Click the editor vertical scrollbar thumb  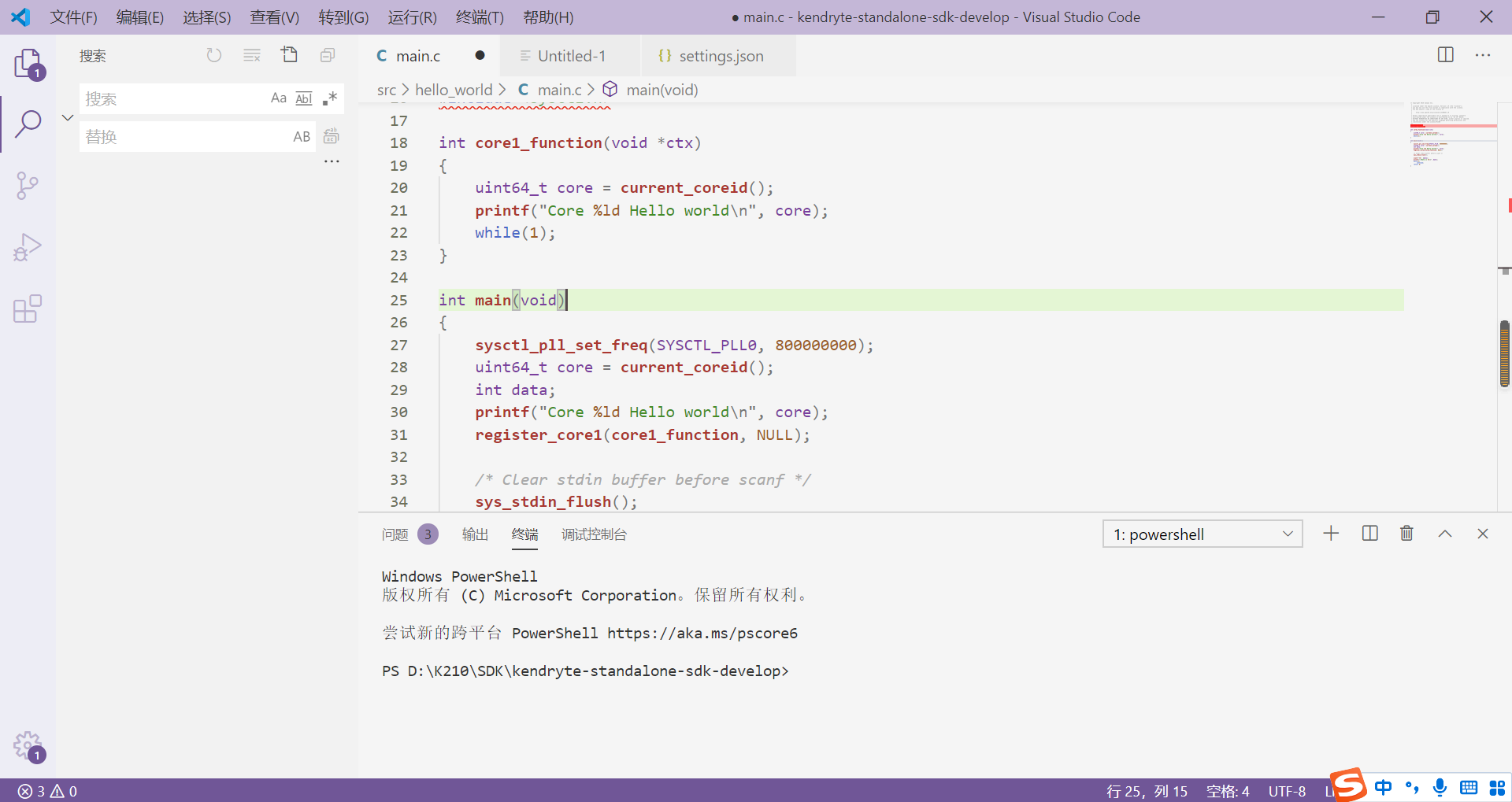click(1505, 354)
